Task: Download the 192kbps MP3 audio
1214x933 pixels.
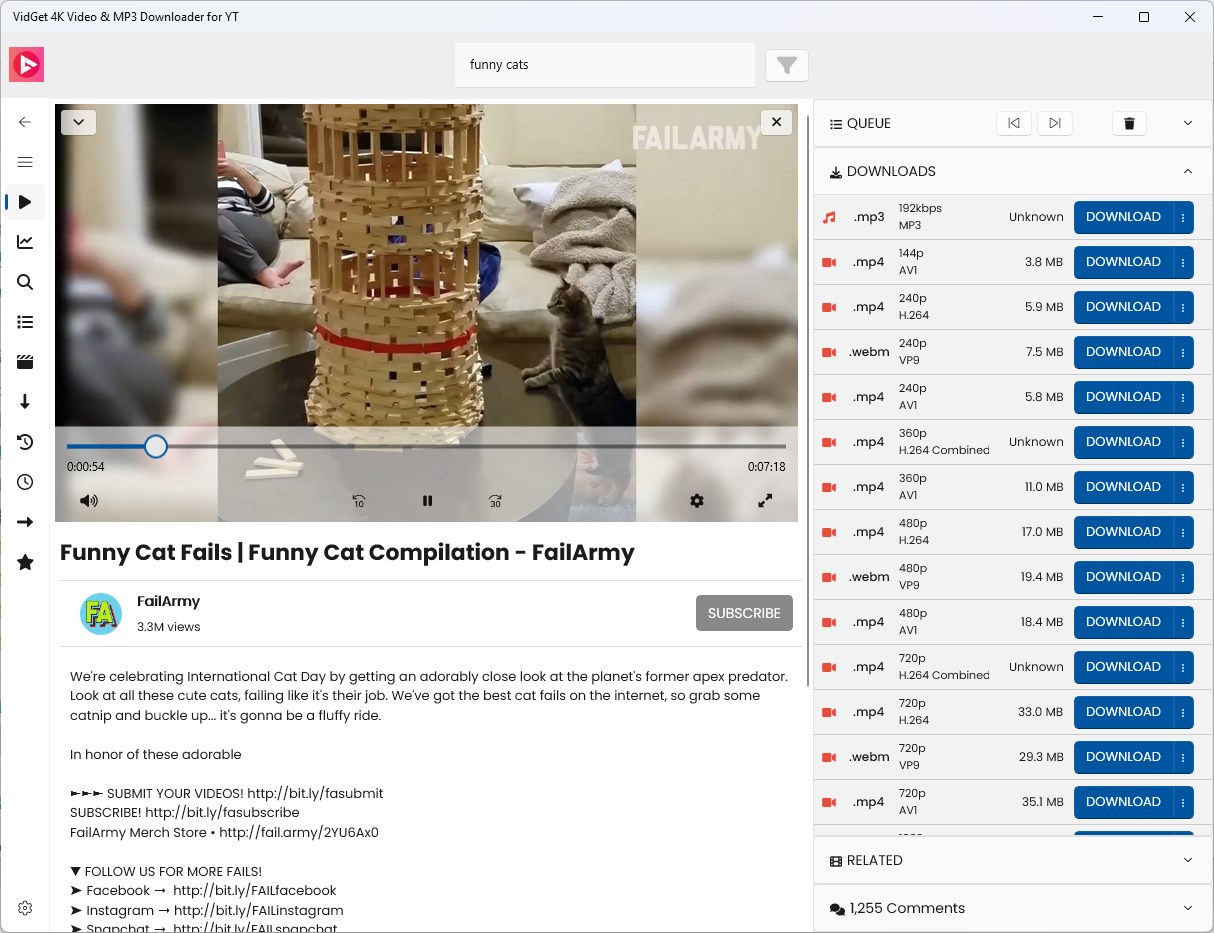Action: pos(1123,217)
